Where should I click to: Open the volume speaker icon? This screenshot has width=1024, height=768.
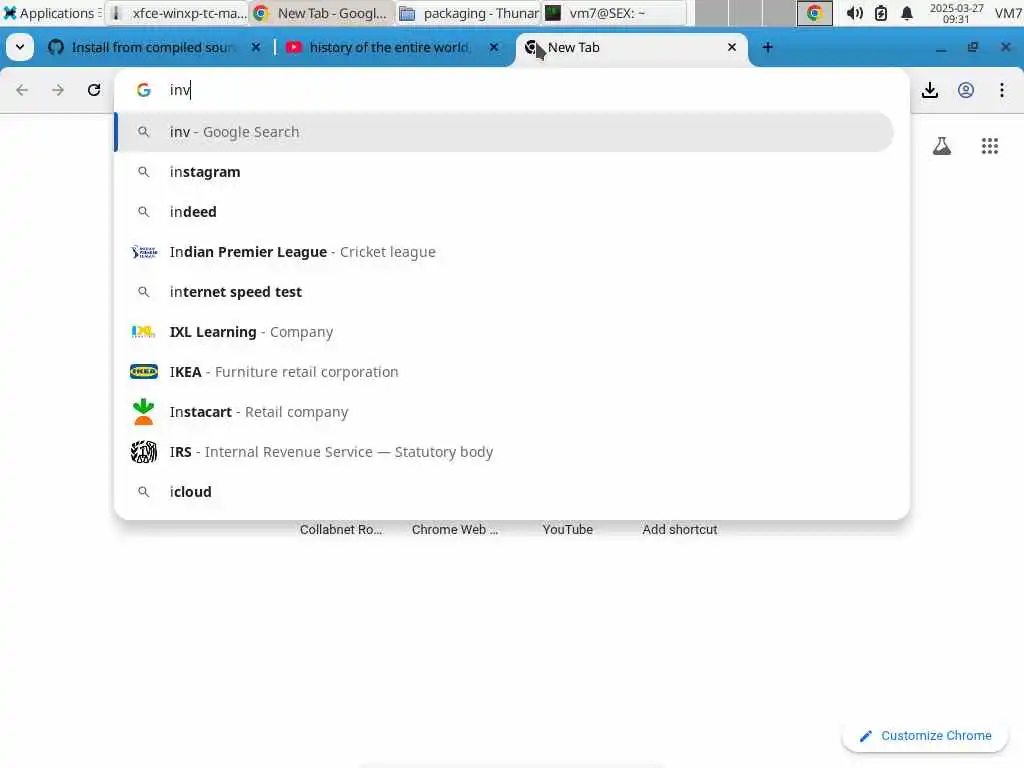coord(854,13)
